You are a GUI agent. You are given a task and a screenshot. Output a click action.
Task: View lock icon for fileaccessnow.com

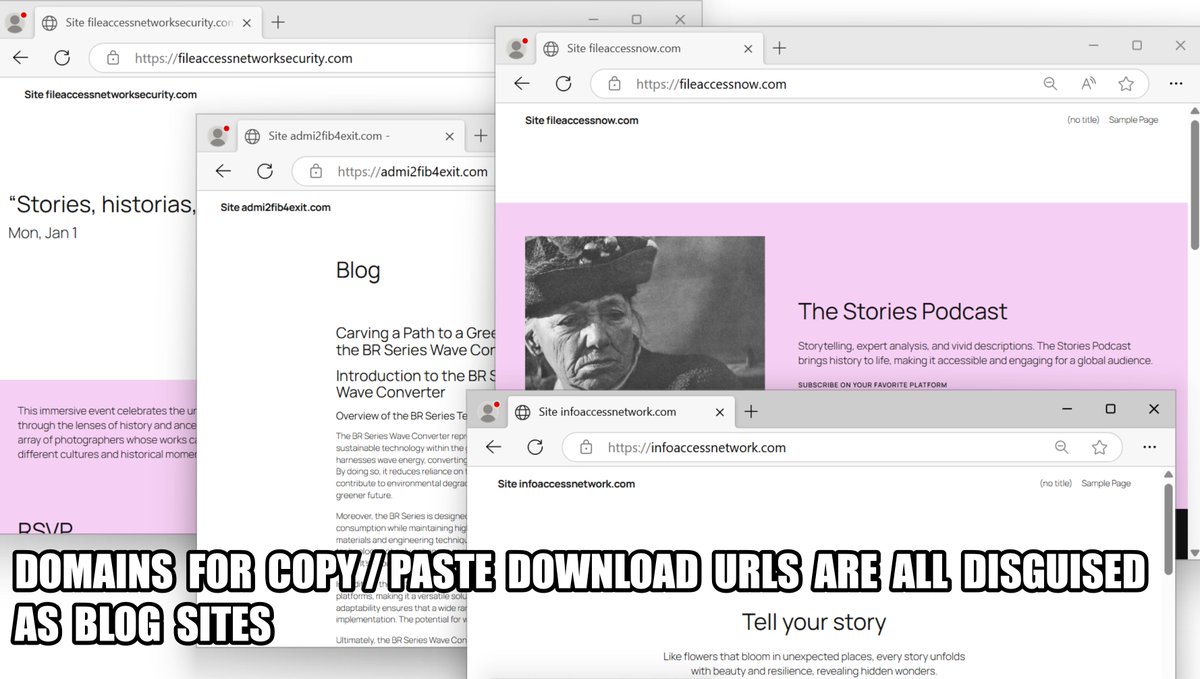coord(614,84)
